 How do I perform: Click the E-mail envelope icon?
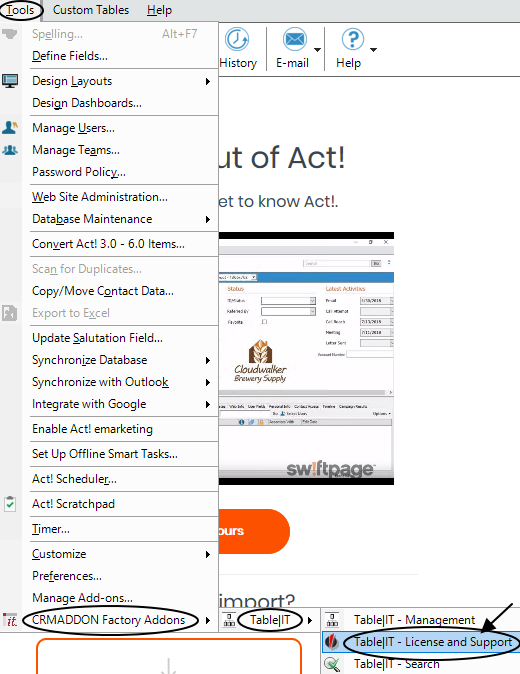coord(295,40)
